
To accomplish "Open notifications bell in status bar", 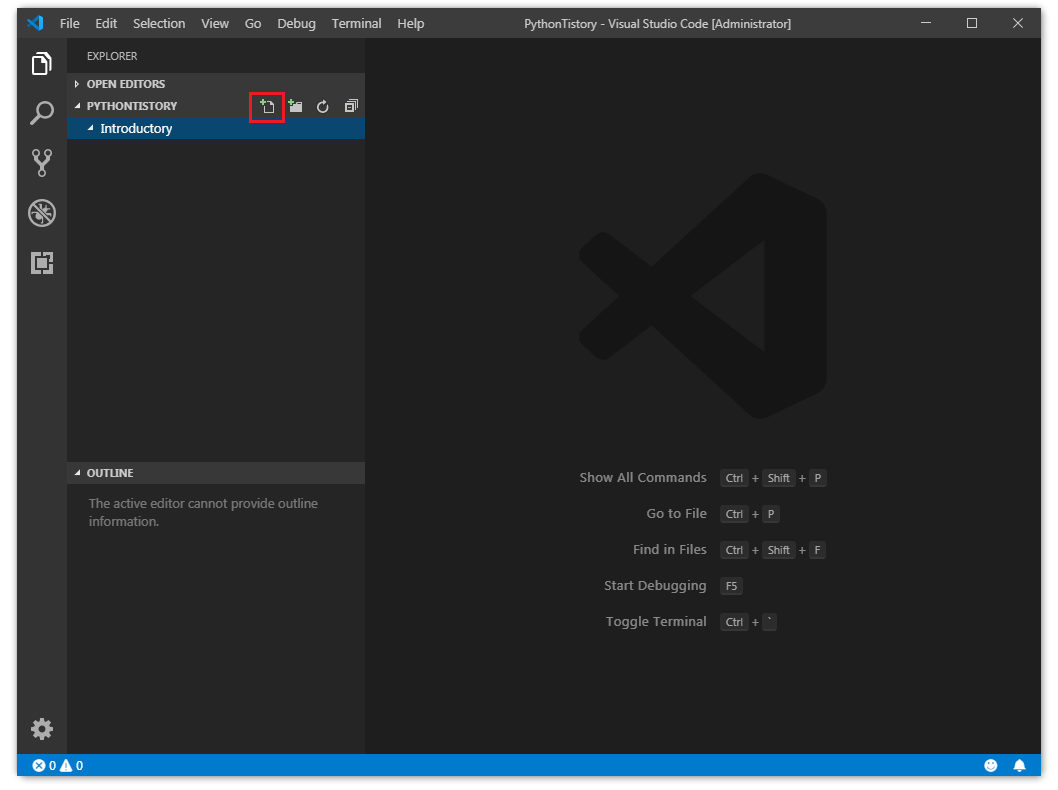I will (x=1020, y=765).
